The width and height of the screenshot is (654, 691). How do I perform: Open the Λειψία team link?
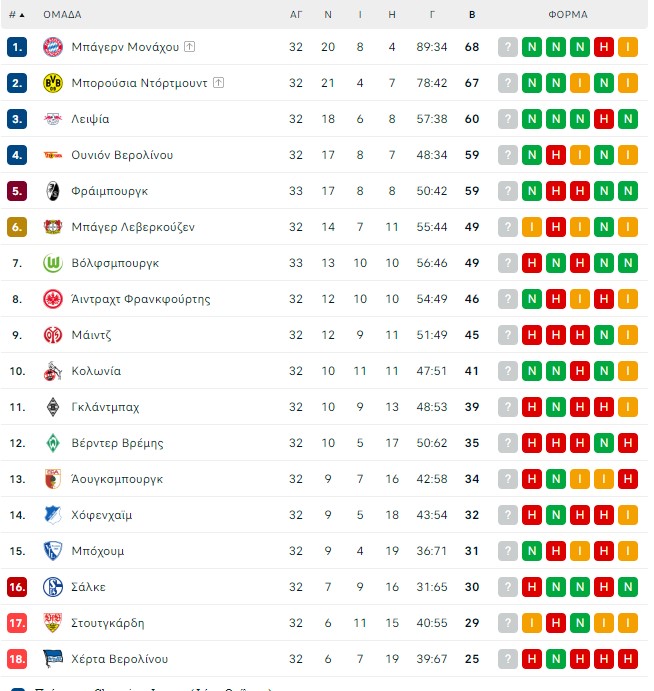tap(90, 119)
